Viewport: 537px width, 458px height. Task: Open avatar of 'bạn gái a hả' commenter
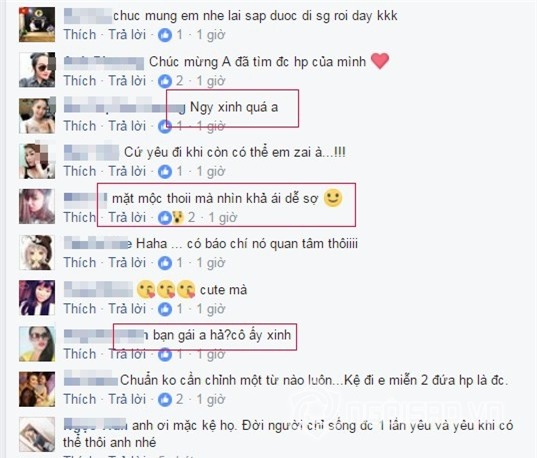pyautogui.click(x=37, y=344)
